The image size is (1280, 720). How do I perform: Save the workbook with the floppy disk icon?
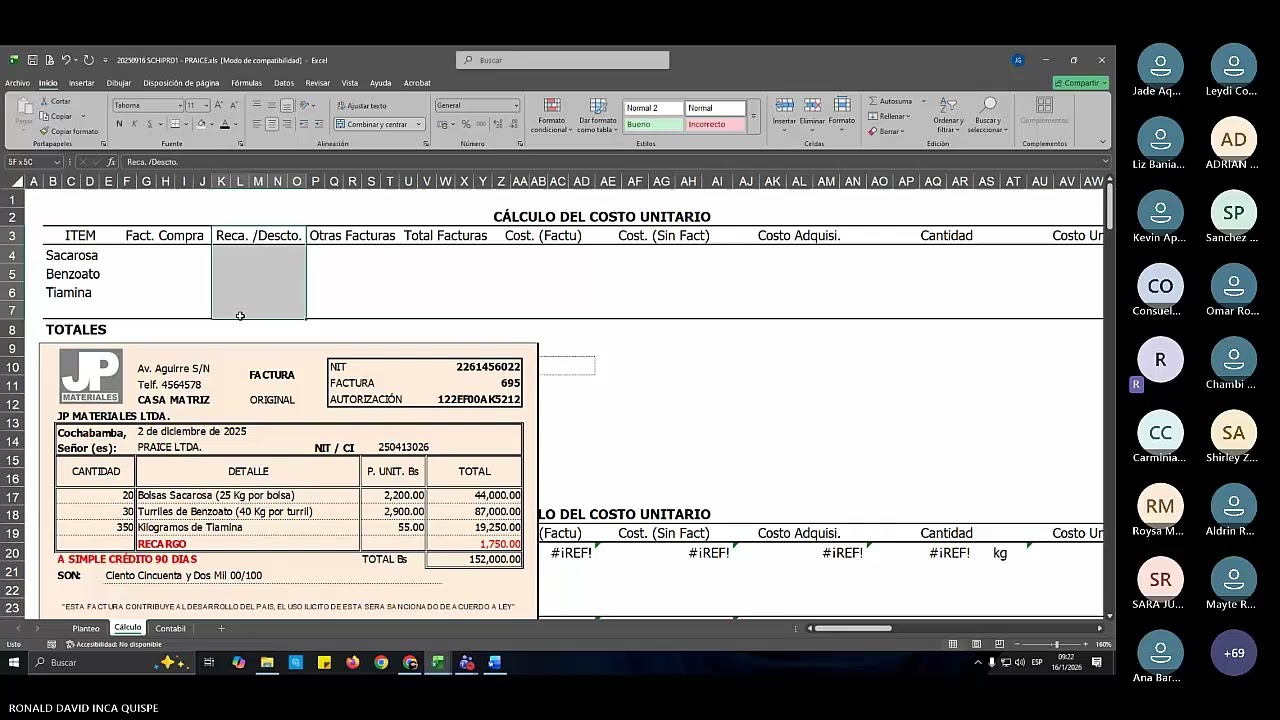[32, 60]
